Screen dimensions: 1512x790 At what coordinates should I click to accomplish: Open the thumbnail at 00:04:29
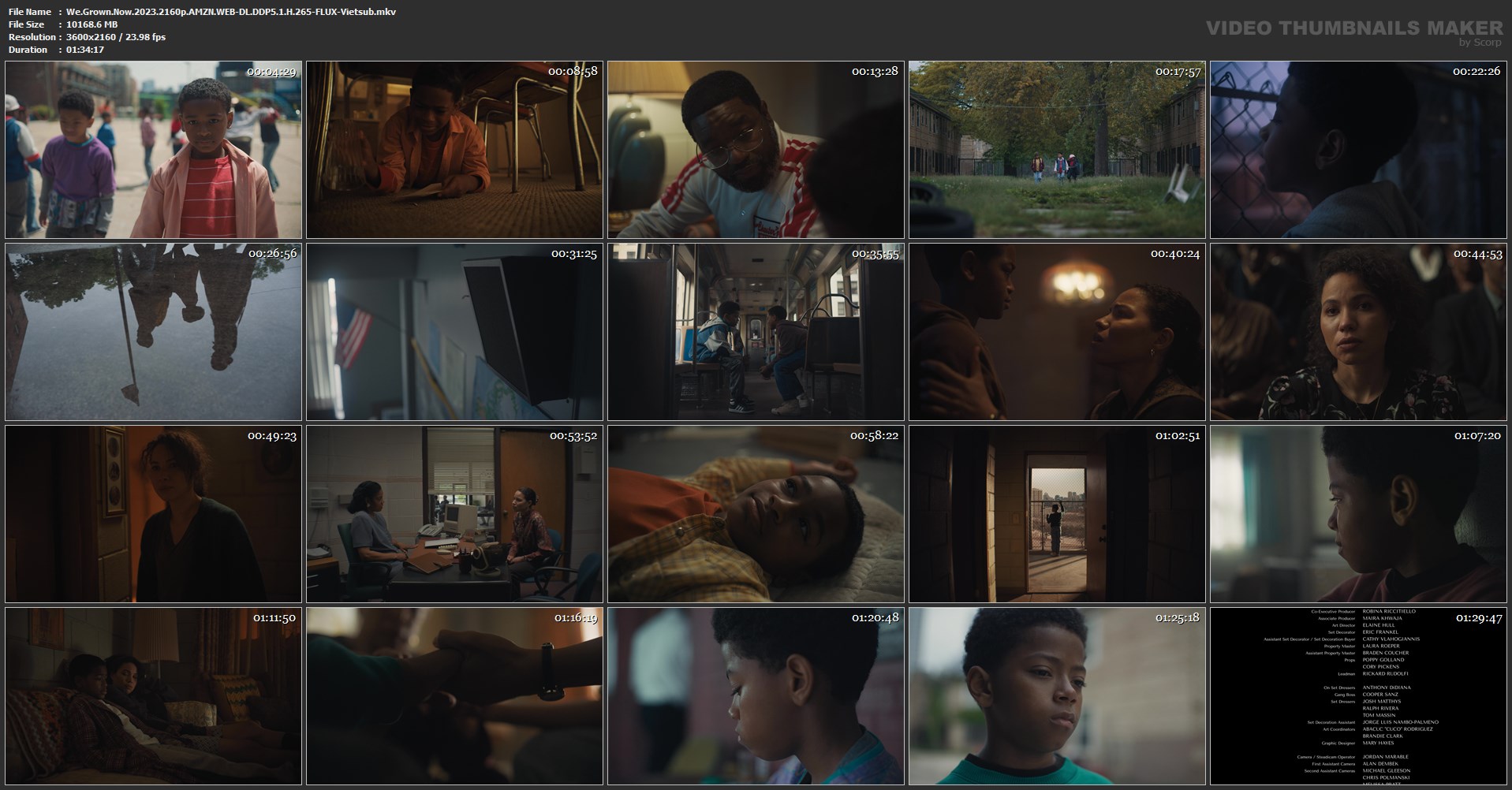coord(154,150)
